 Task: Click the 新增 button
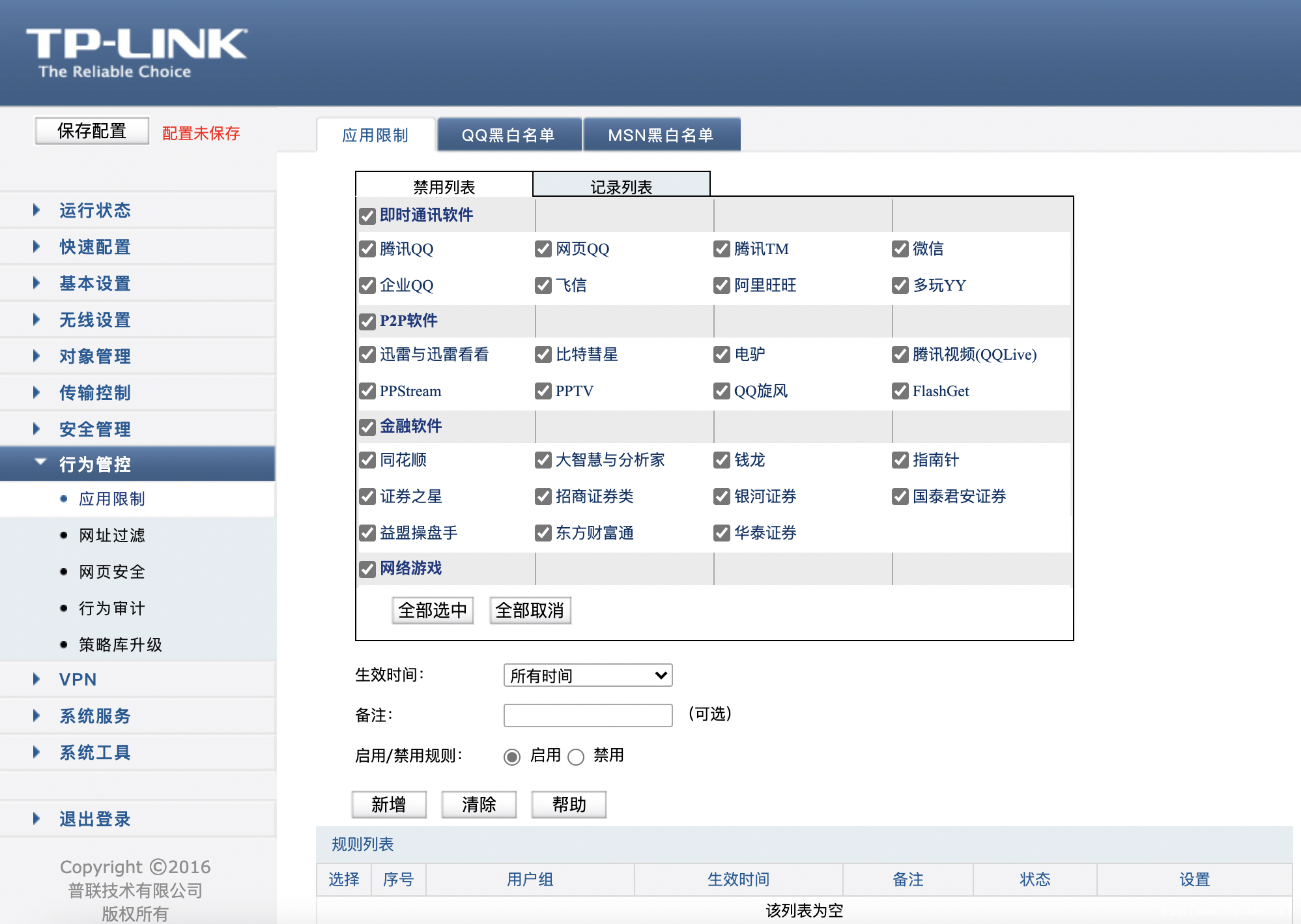click(x=389, y=805)
